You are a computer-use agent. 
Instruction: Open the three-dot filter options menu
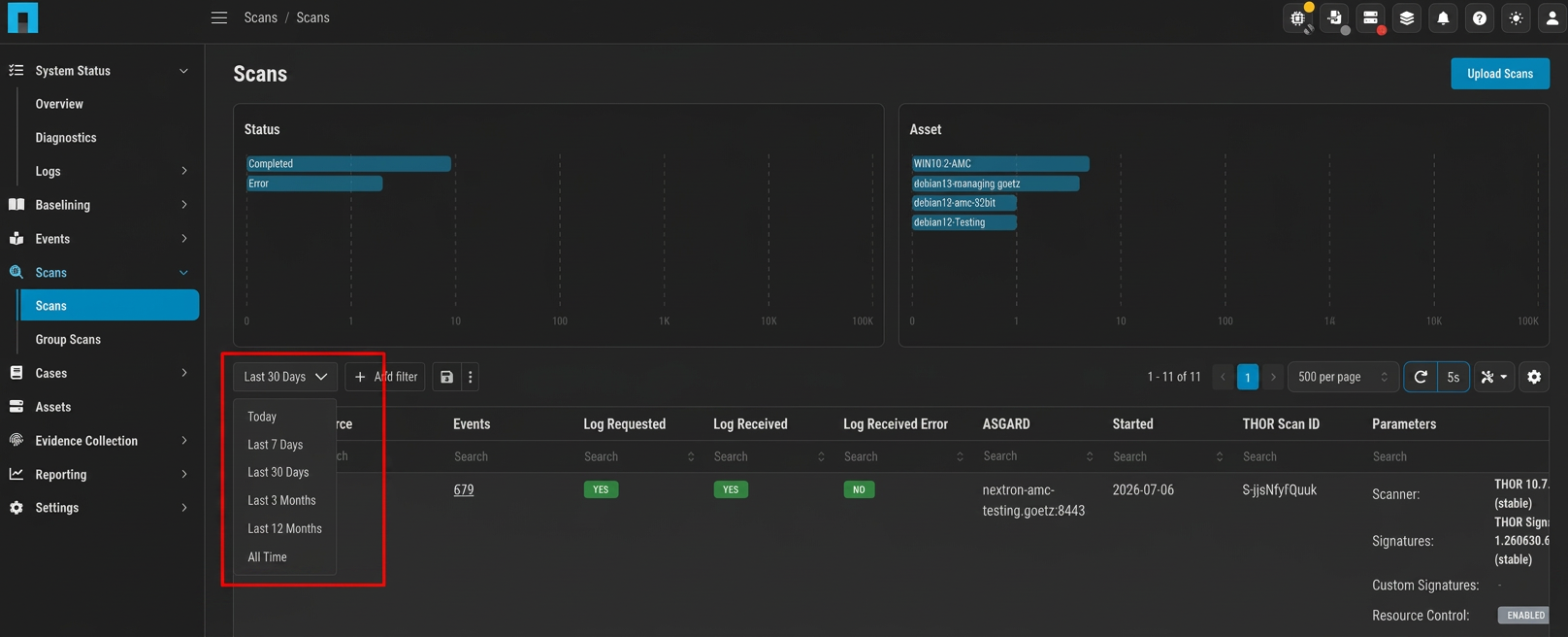[471, 377]
